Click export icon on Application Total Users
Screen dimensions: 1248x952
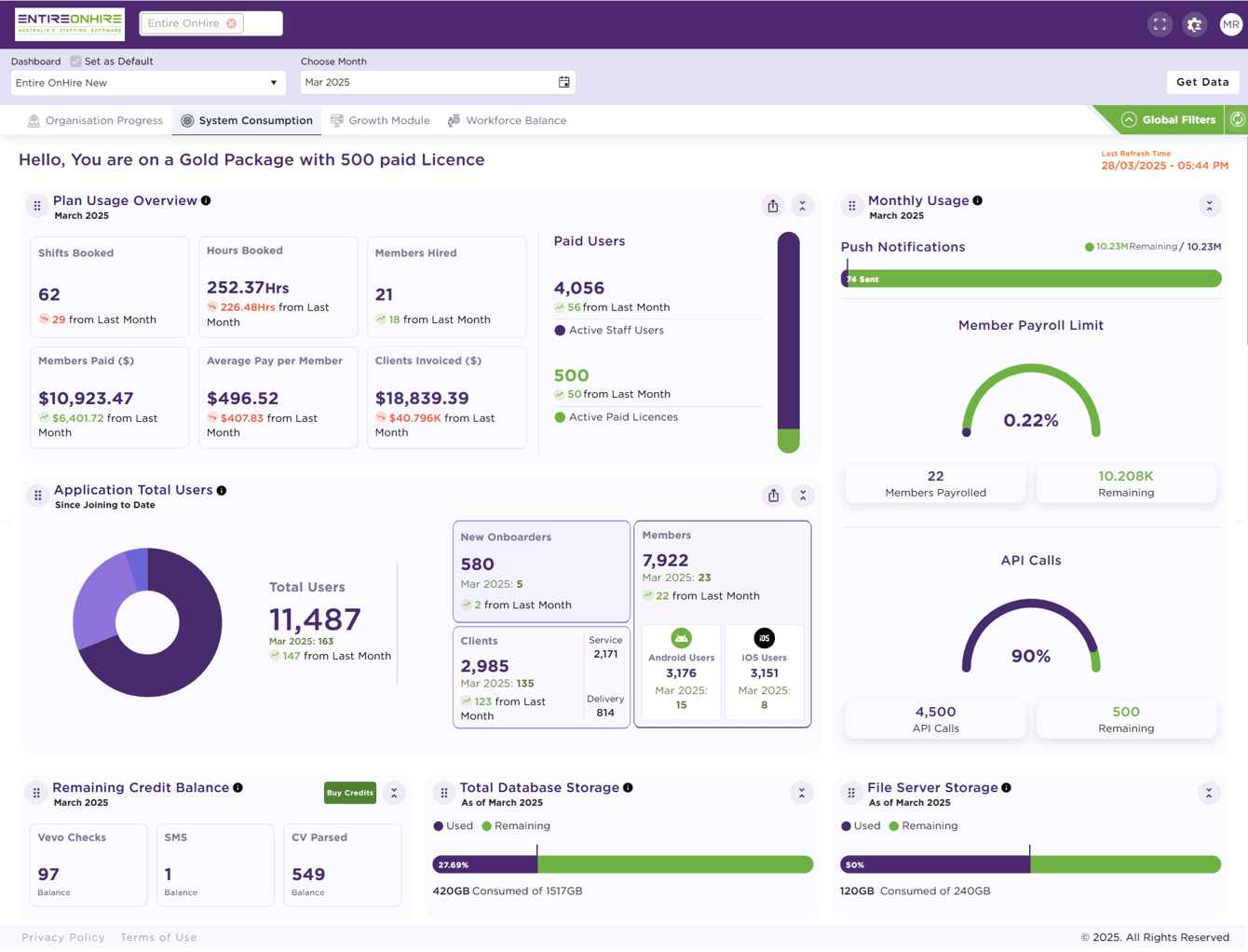(774, 496)
